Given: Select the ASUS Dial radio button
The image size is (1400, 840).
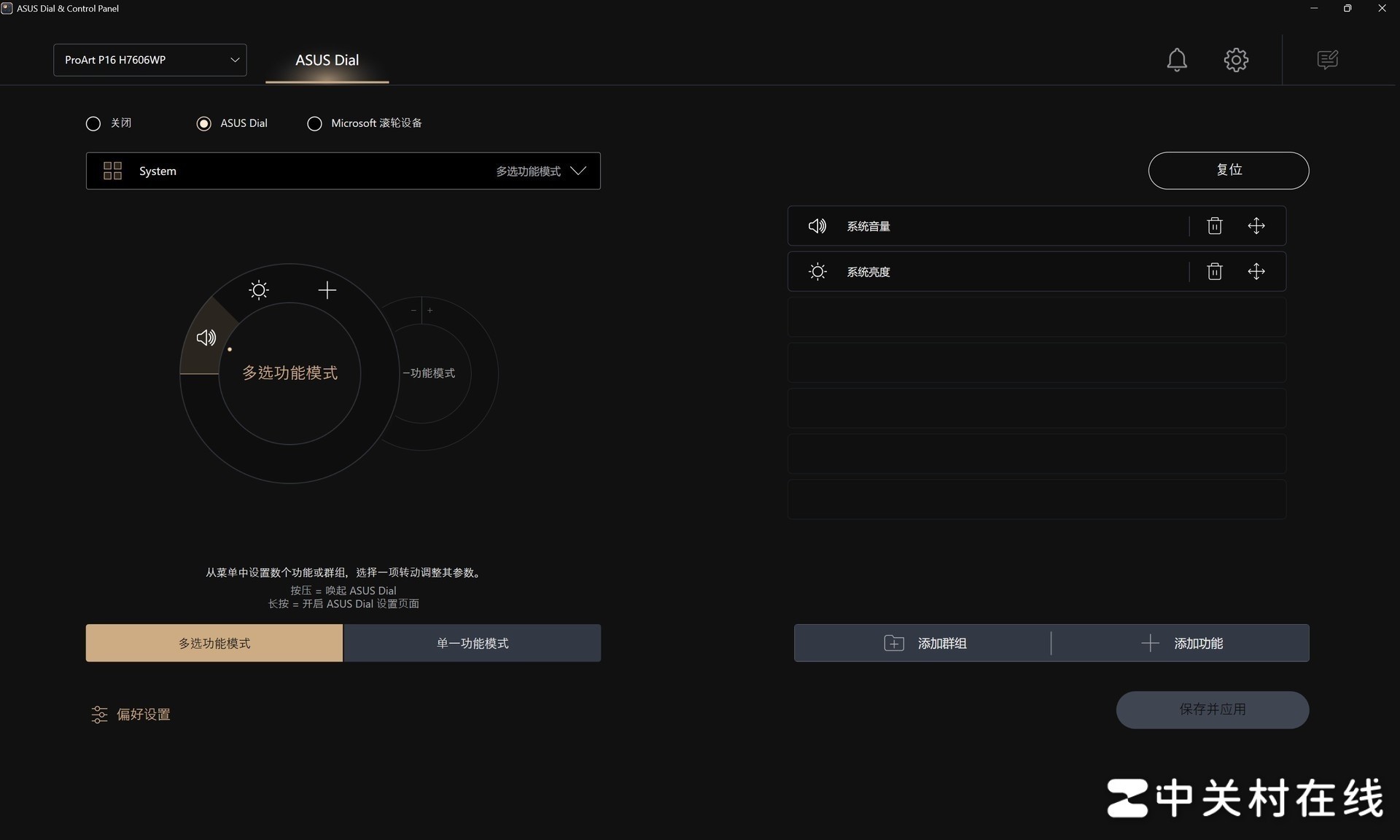Looking at the screenshot, I should 204,123.
